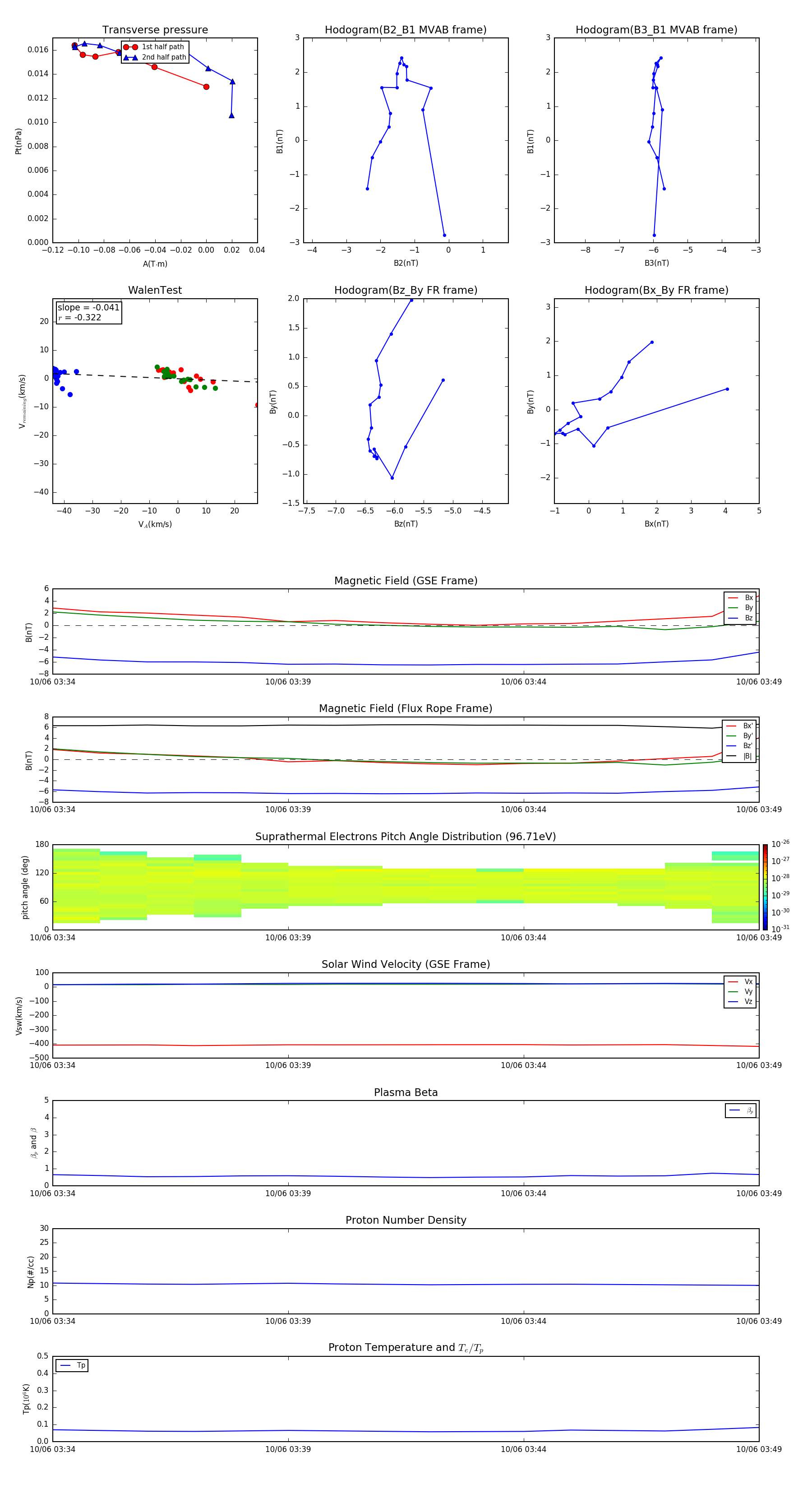Screen dimensions: 812x1489
Task: Click the "A(T·m)" x-axis label
Action: pyautogui.click(x=155, y=264)
